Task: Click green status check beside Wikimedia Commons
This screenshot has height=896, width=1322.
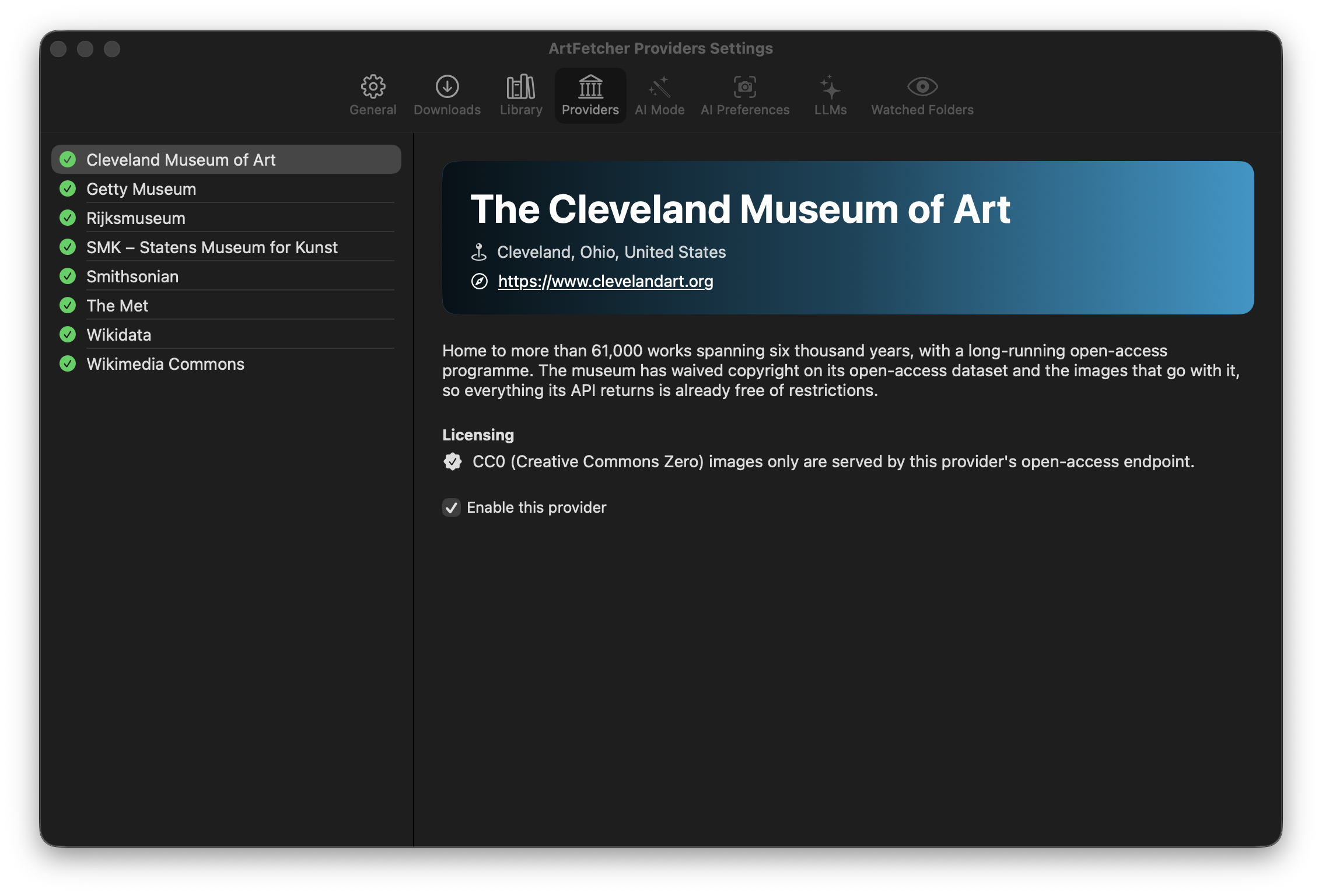Action: tap(68, 363)
